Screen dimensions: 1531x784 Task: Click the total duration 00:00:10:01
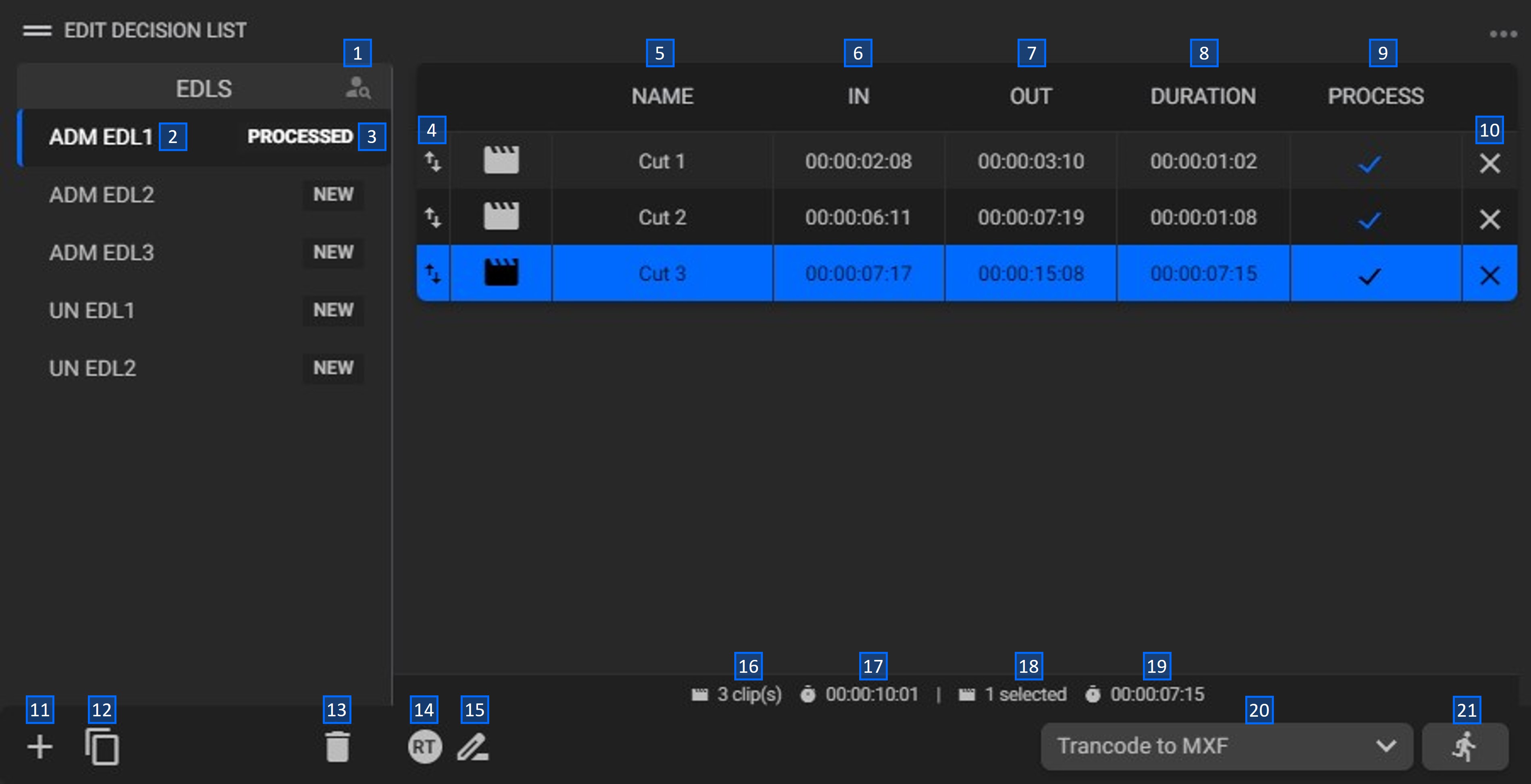(x=872, y=694)
